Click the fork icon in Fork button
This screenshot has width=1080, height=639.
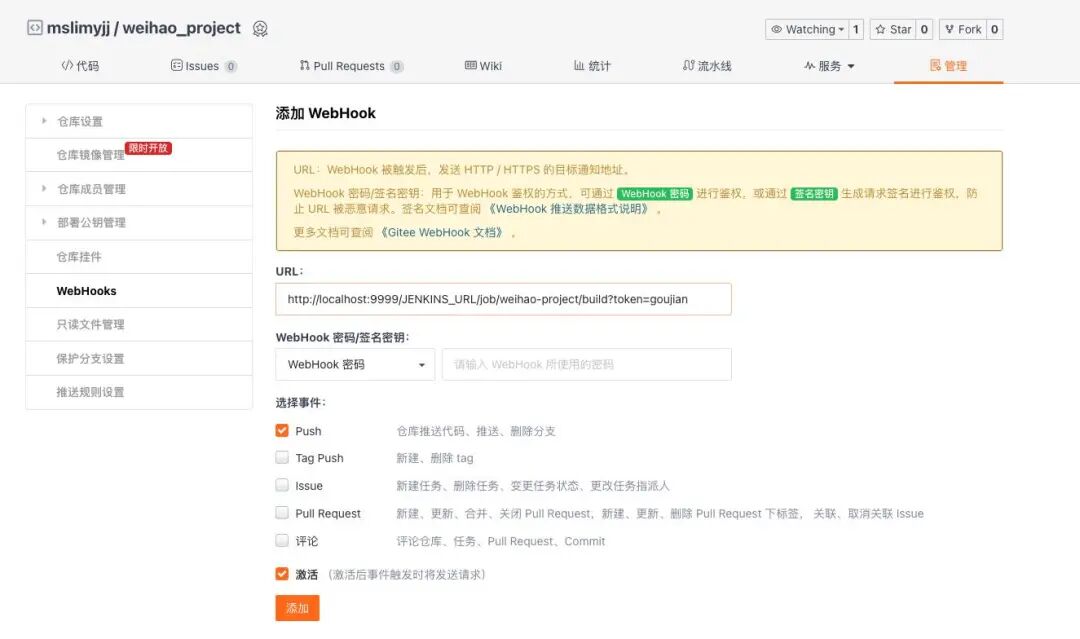(949, 30)
